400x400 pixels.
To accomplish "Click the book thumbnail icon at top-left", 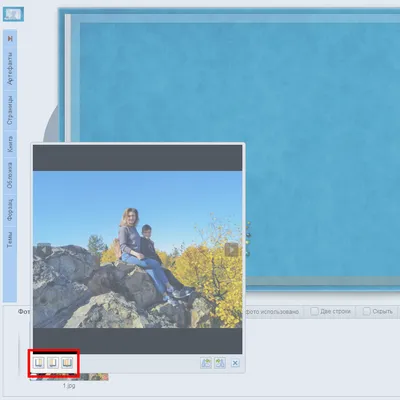I will tap(13, 14).
